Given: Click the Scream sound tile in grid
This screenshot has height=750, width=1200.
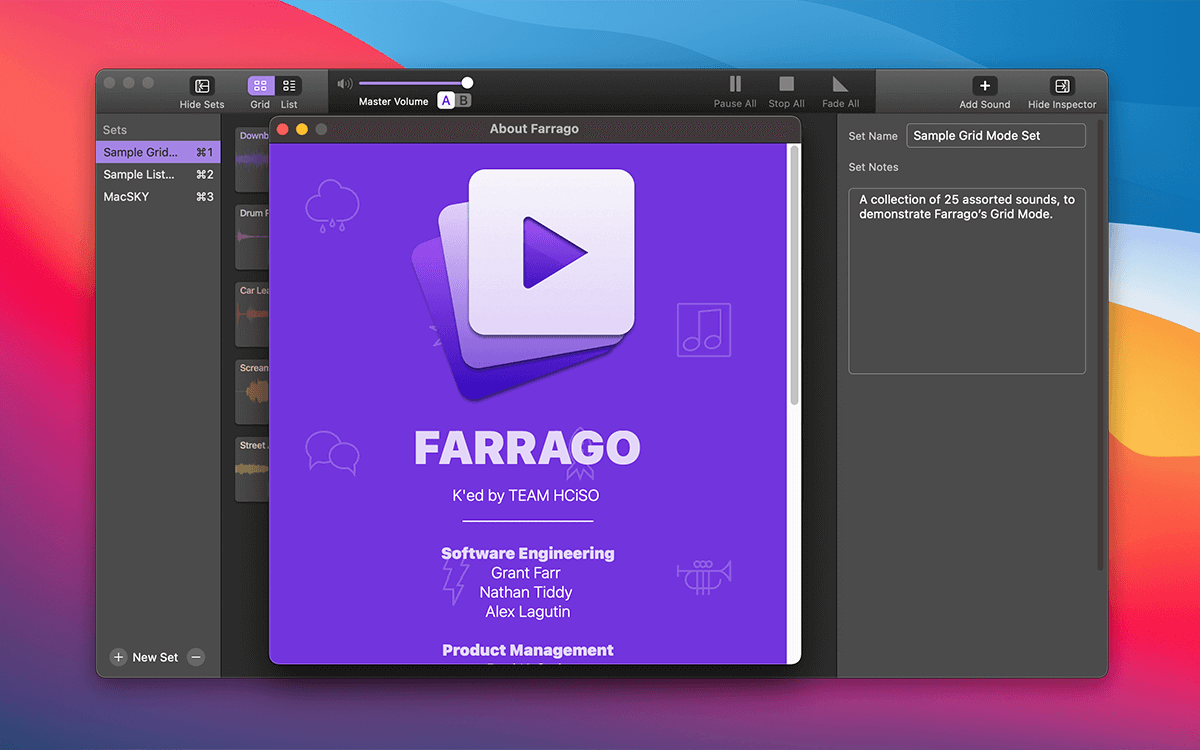Looking at the screenshot, I should [x=252, y=391].
